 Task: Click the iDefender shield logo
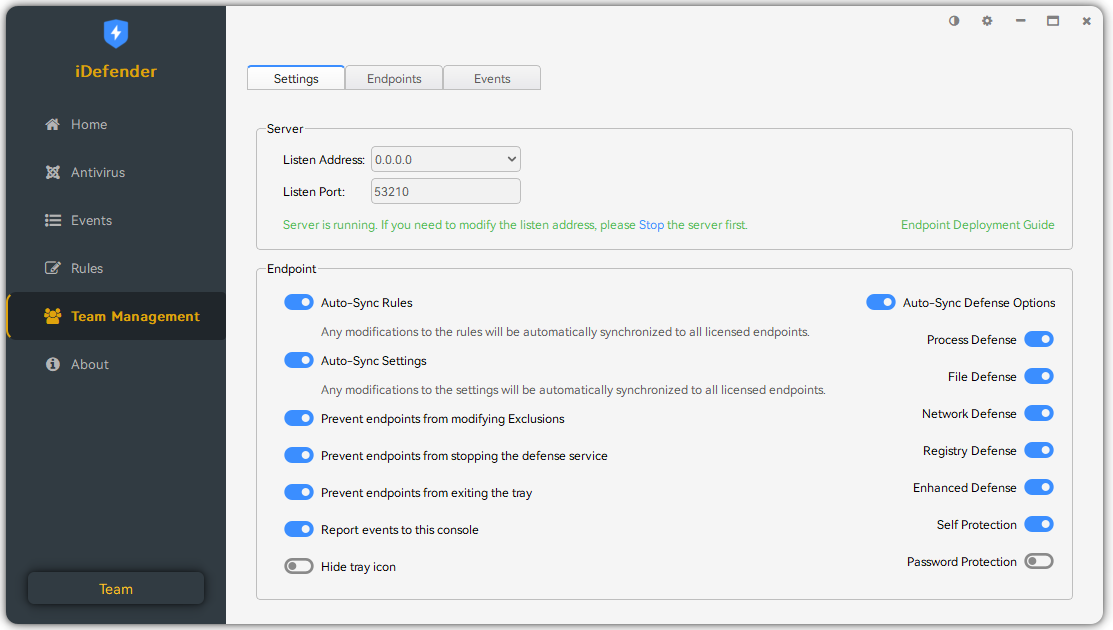116,34
